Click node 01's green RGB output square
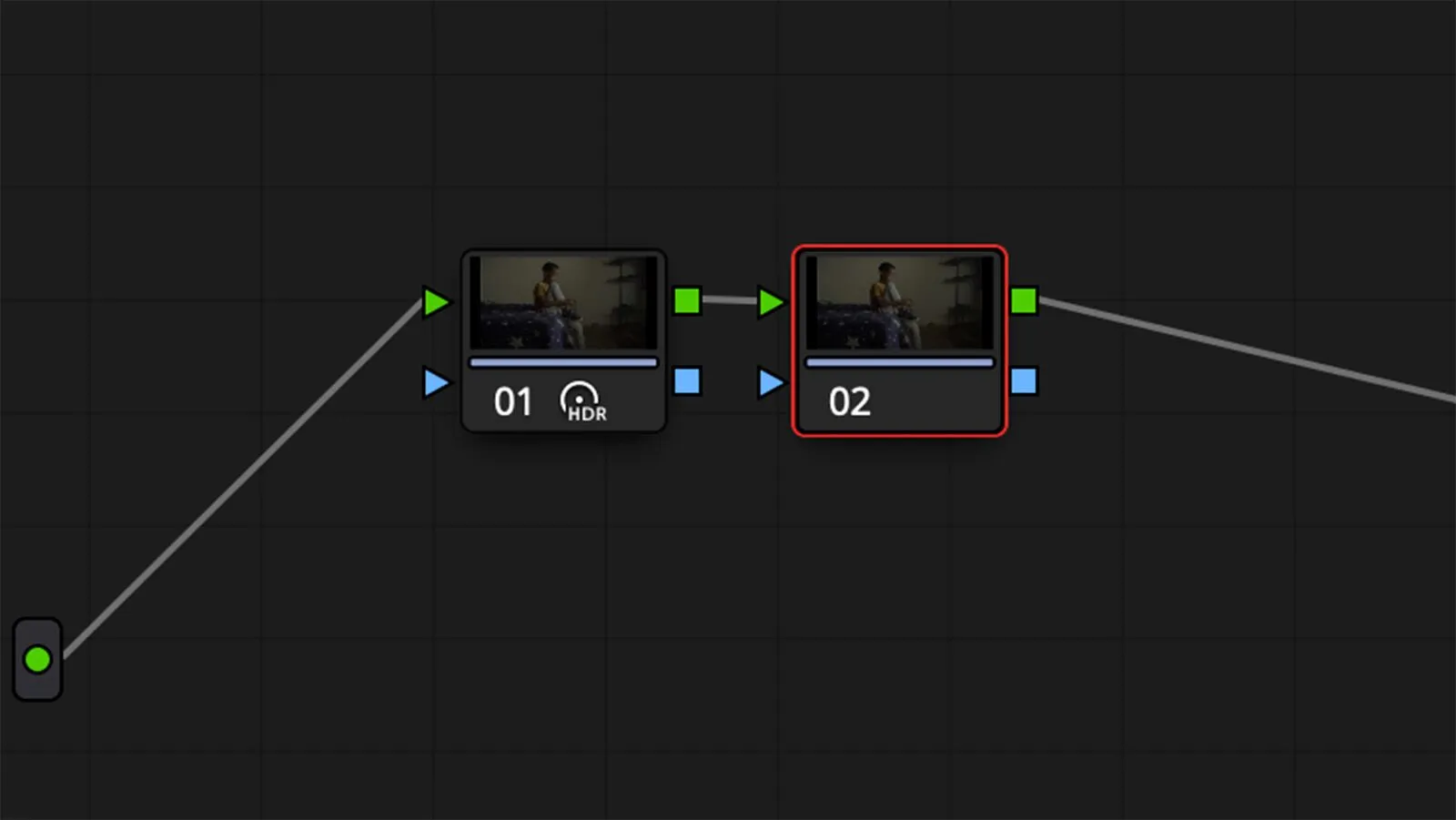Viewport: 1456px width, 820px height. (x=687, y=300)
